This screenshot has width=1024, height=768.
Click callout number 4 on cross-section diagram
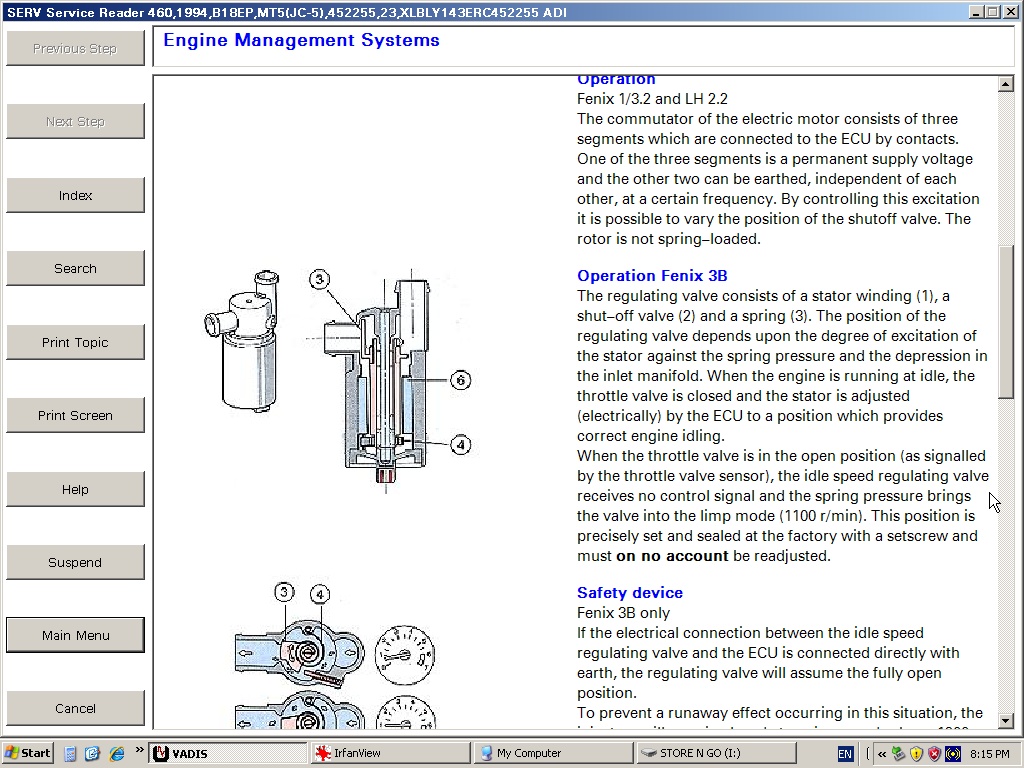(460, 445)
